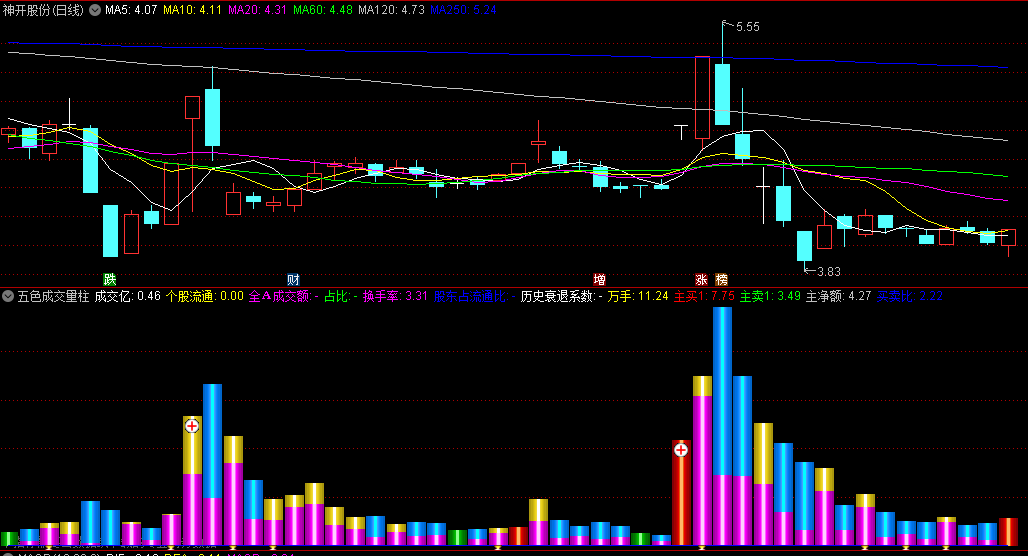Viewport: 1028px width, 556px height.
Task: Click the 买卖比: 2.22 value
Action: [x=910, y=296]
